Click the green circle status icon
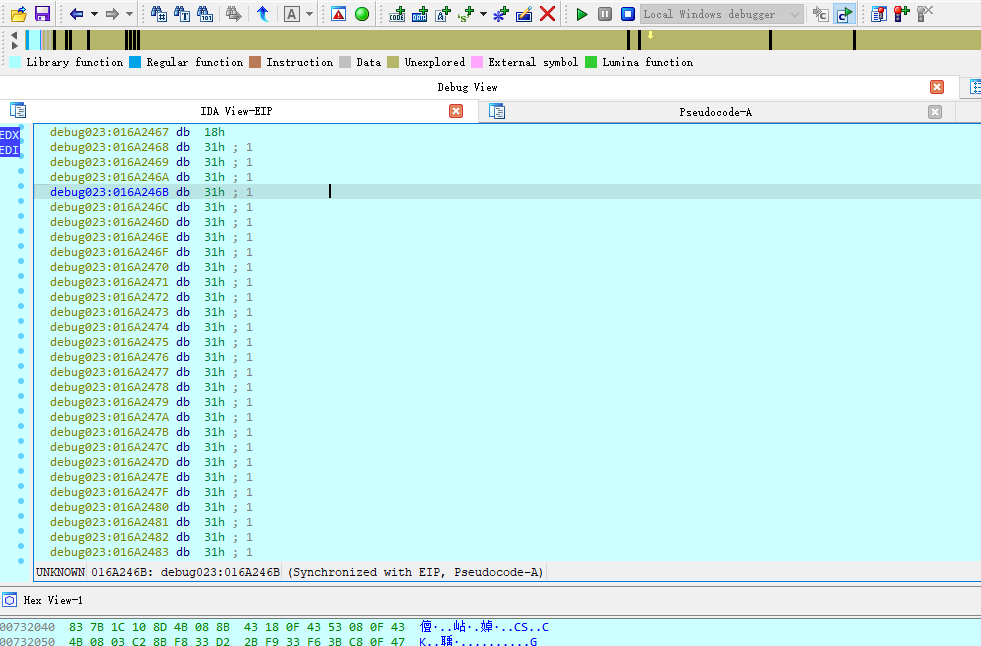 pos(362,14)
